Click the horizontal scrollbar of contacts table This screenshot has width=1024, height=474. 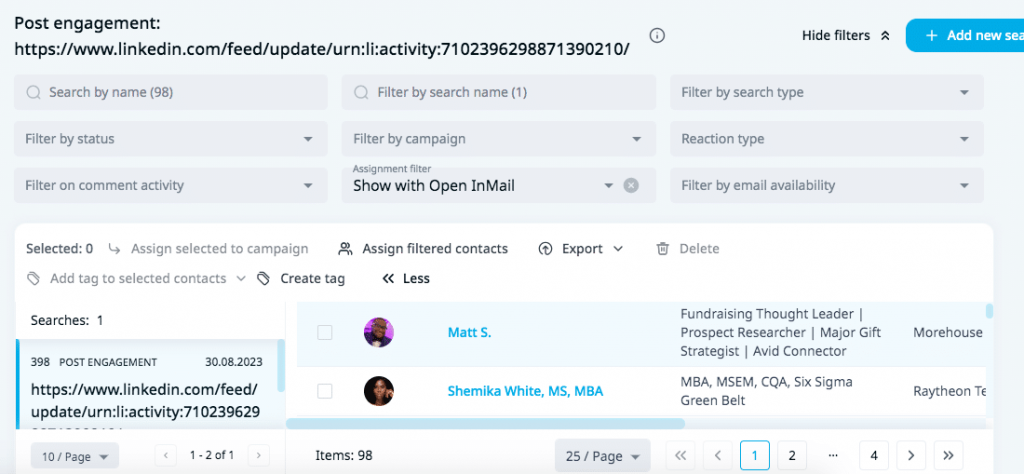485,423
